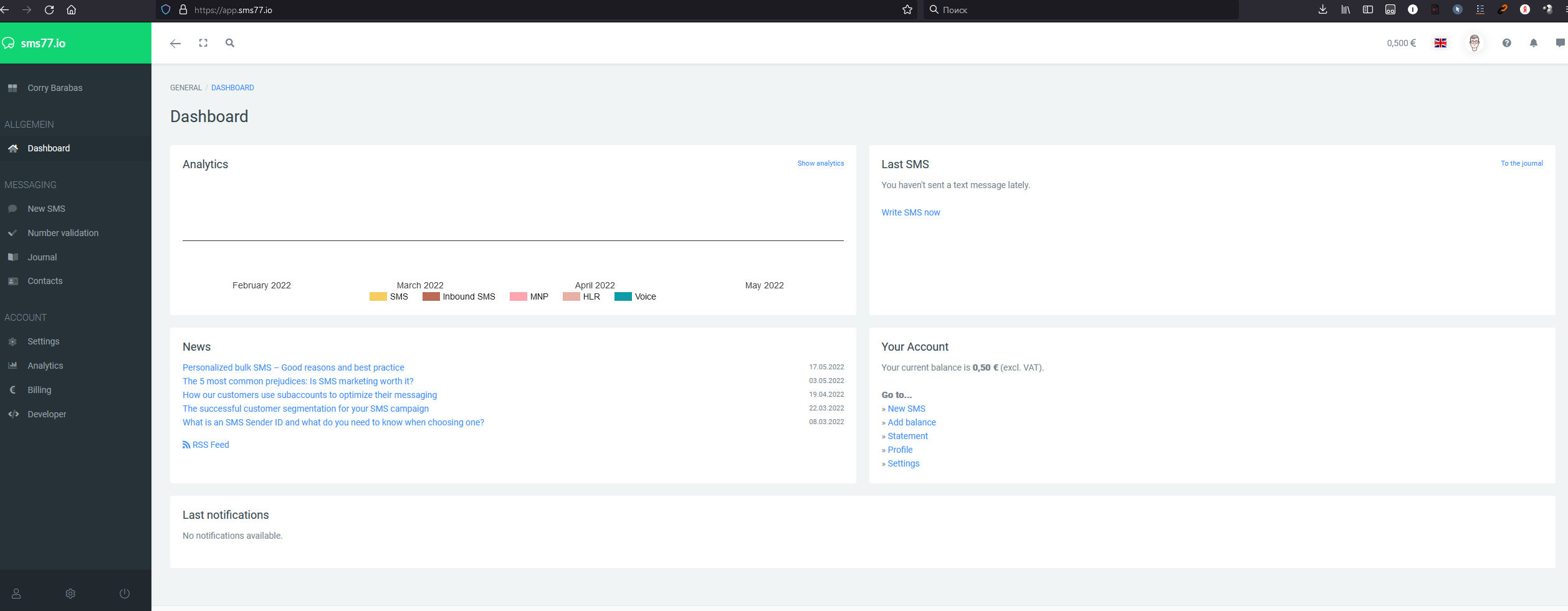Open the user avatar account menu
1568x611 pixels.
[1474, 43]
